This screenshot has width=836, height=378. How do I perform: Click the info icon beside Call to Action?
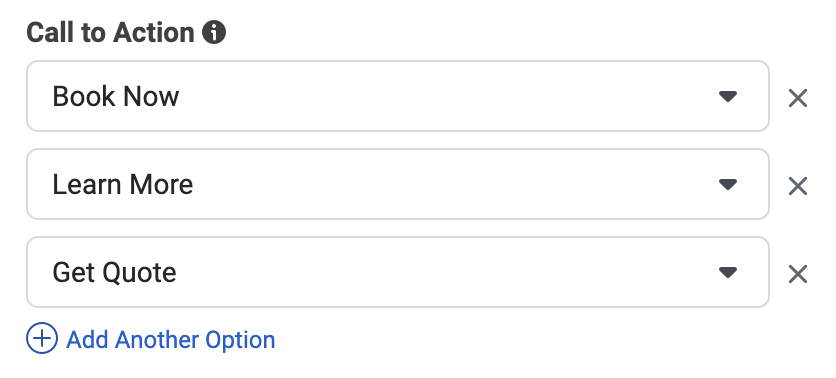coord(214,33)
